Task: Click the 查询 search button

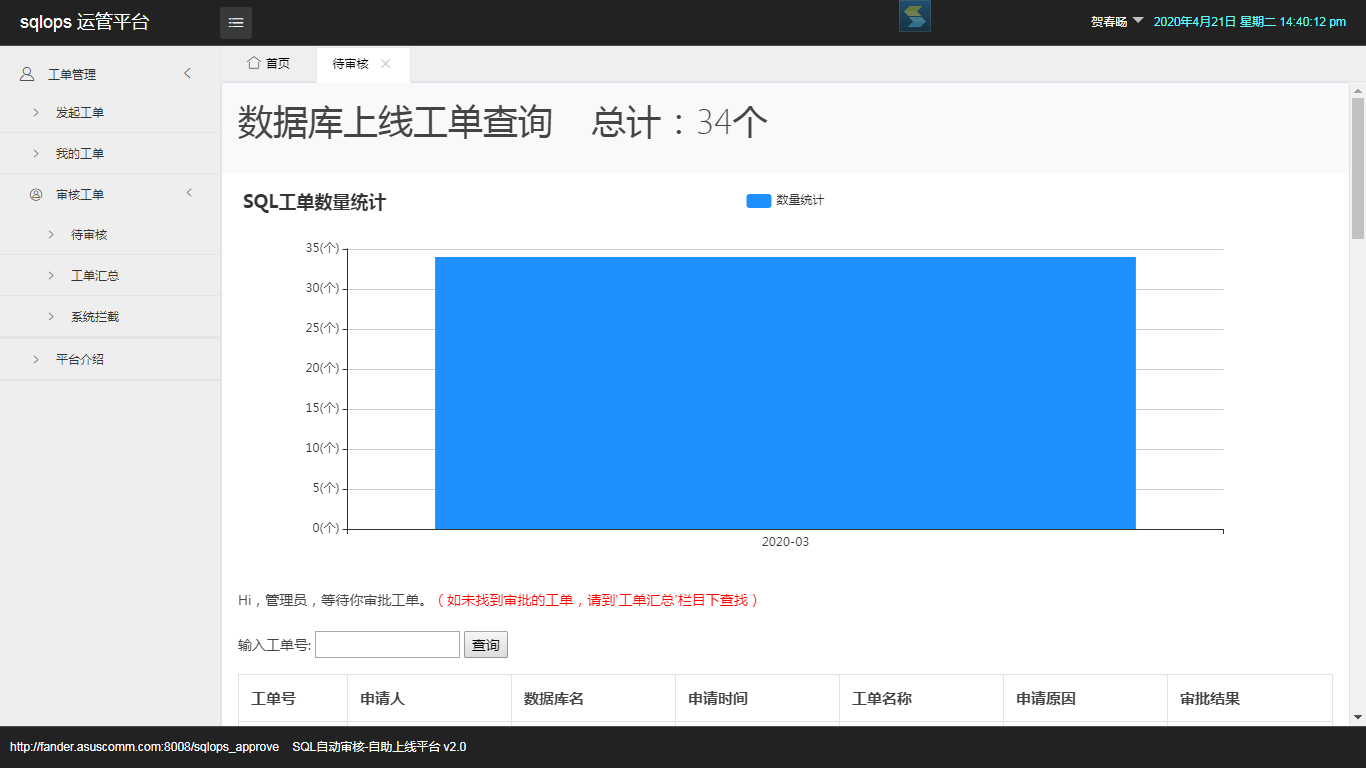Action: click(x=485, y=645)
